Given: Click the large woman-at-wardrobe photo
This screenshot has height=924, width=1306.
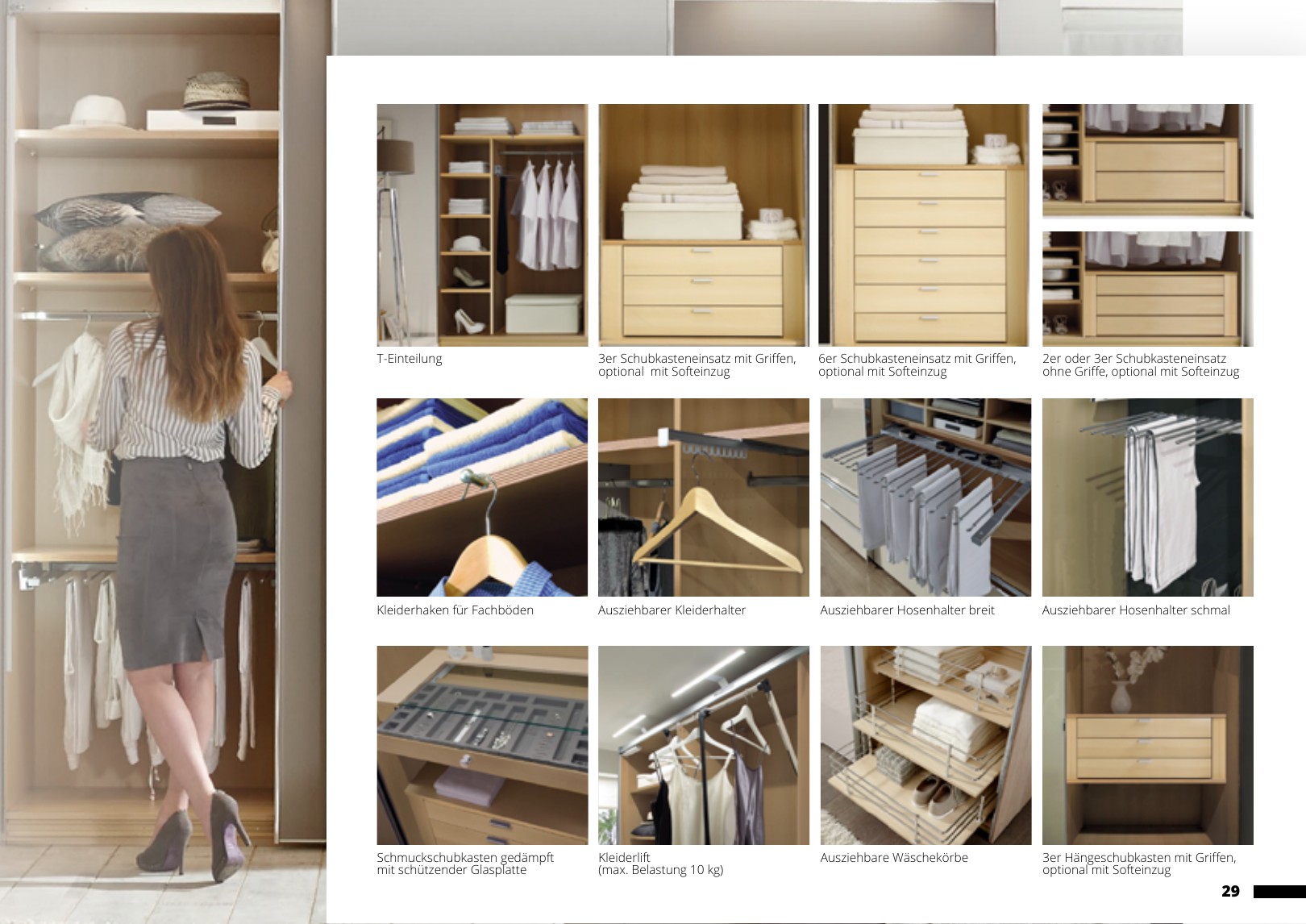Looking at the screenshot, I should (x=163, y=462).
